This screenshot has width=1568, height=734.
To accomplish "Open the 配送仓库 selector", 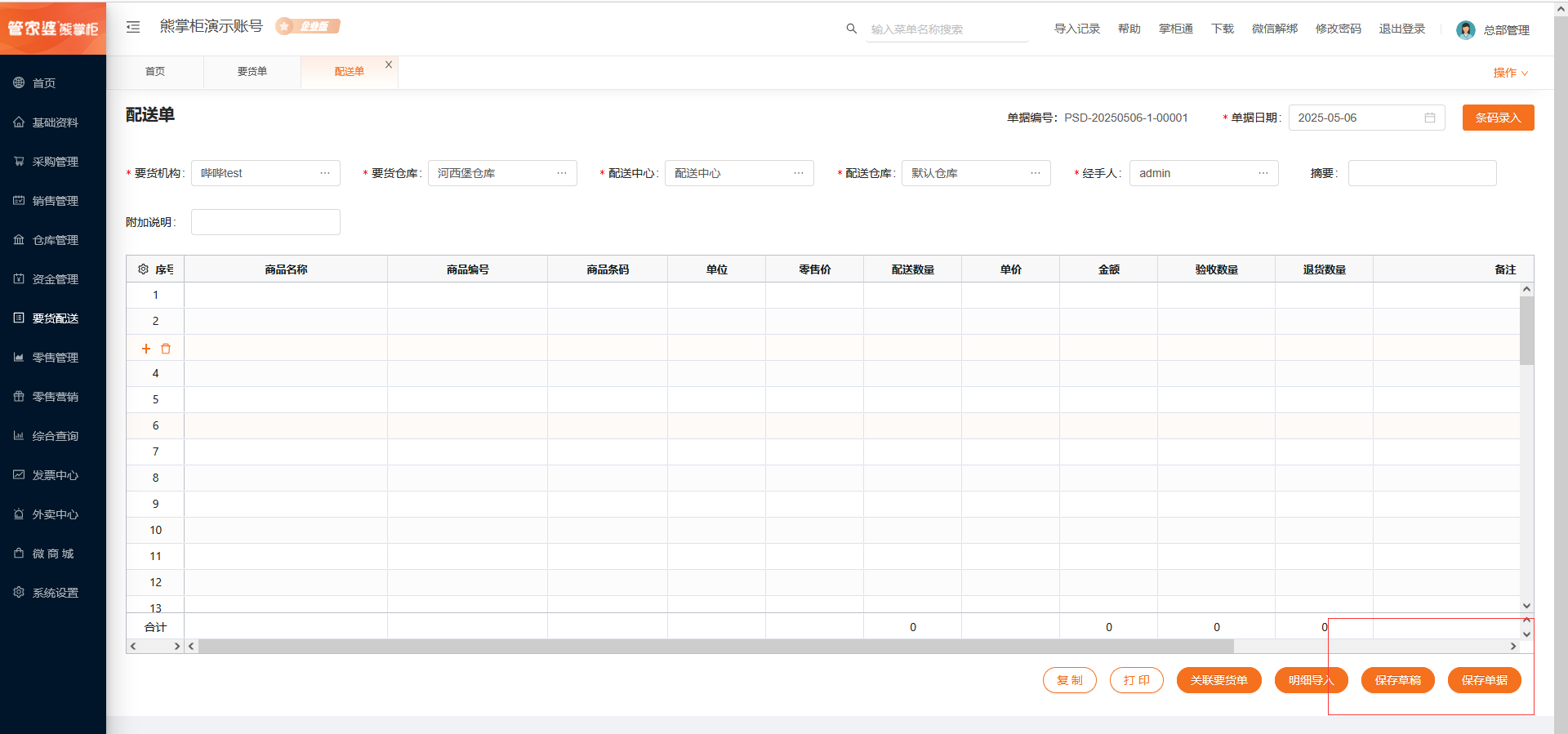I will 1035,173.
